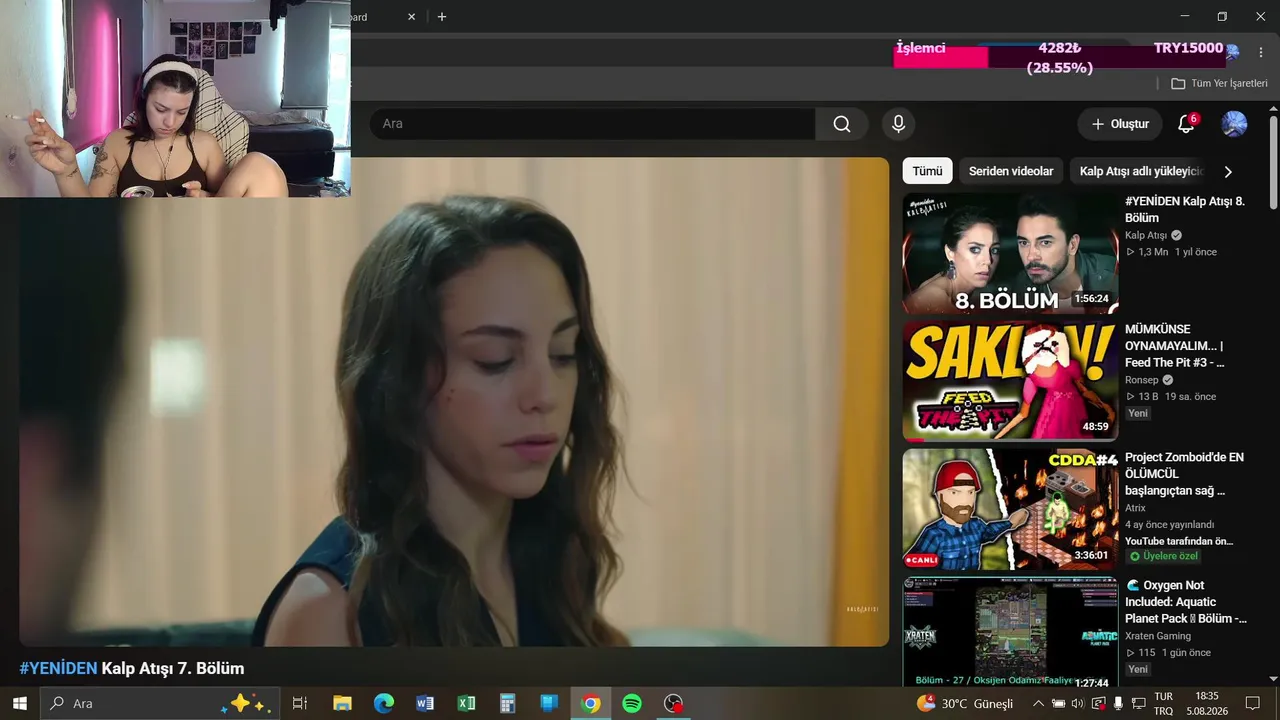Open the Kalp Atışı channel link
1280x720 pixels.
1146,236
